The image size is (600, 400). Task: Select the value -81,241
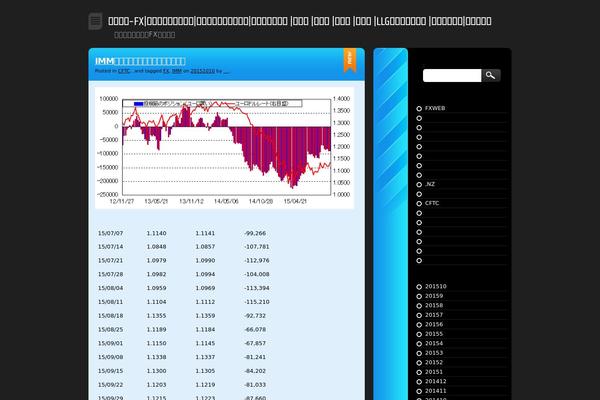coord(255,357)
